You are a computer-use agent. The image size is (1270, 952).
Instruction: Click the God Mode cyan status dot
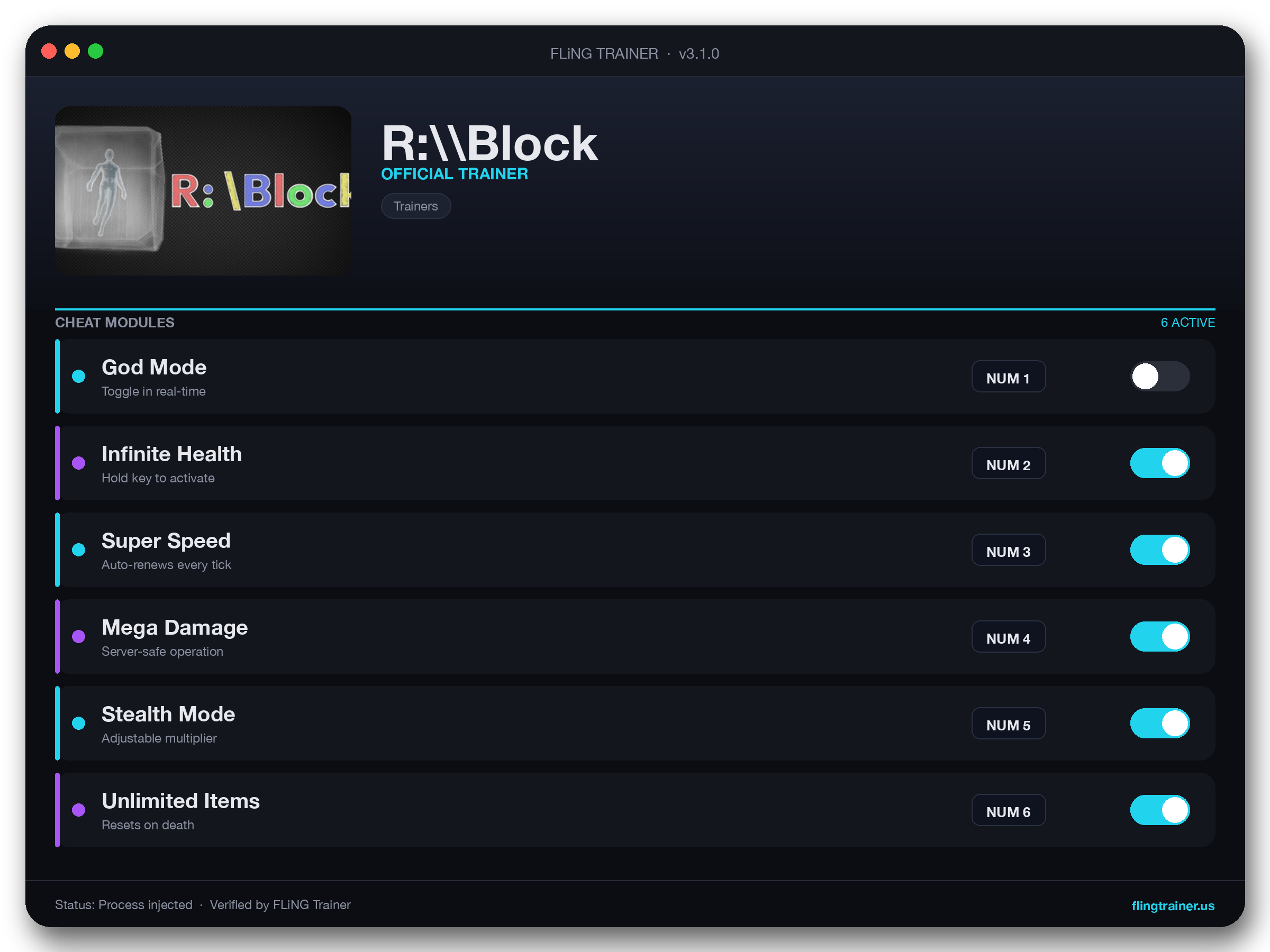coord(79,377)
